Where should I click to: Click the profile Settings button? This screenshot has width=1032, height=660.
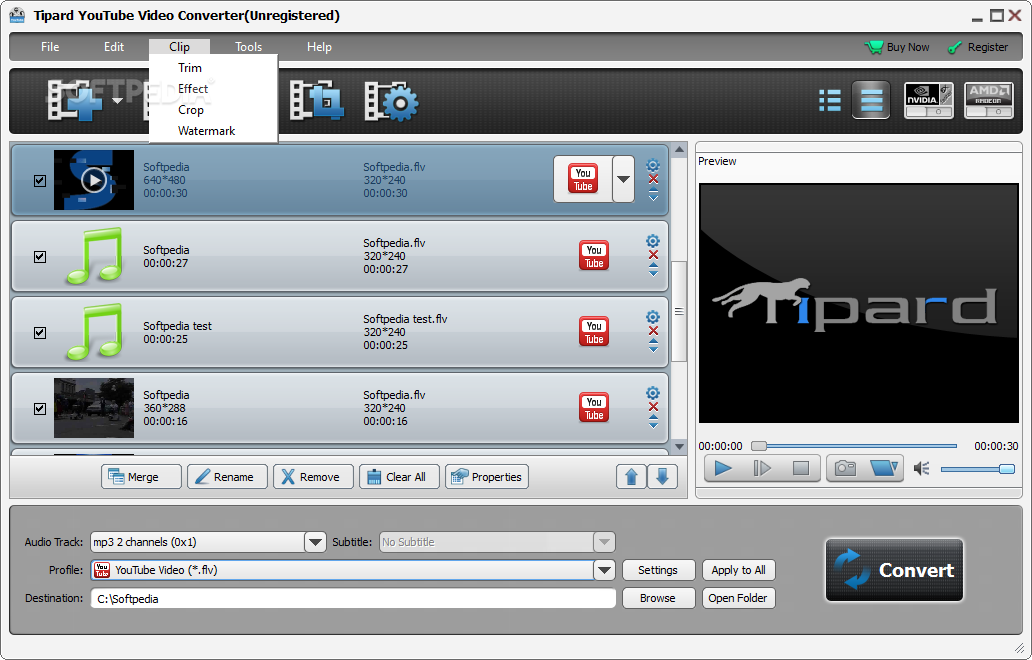(658, 570)
